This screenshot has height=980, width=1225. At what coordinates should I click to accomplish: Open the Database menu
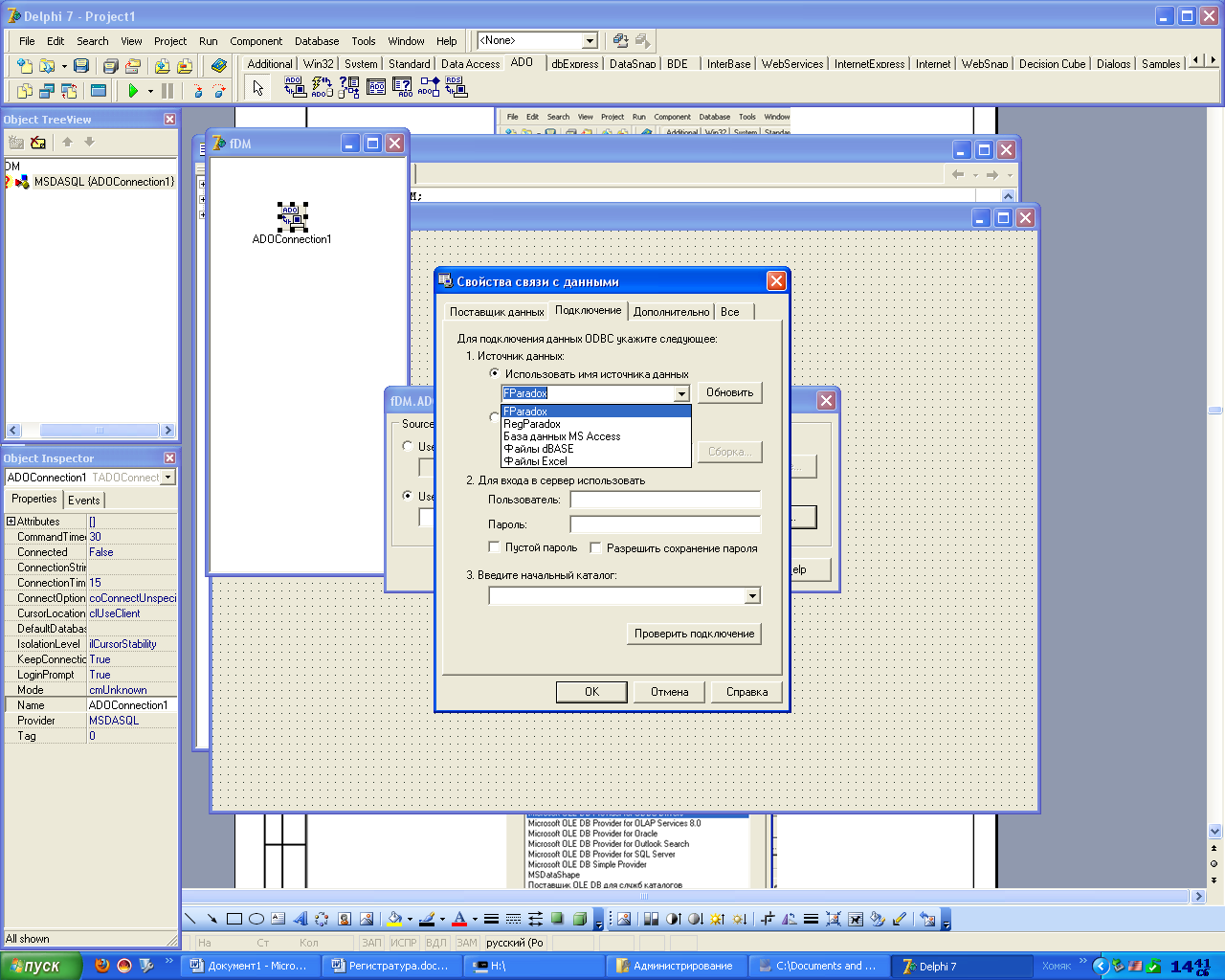(317, 41)
